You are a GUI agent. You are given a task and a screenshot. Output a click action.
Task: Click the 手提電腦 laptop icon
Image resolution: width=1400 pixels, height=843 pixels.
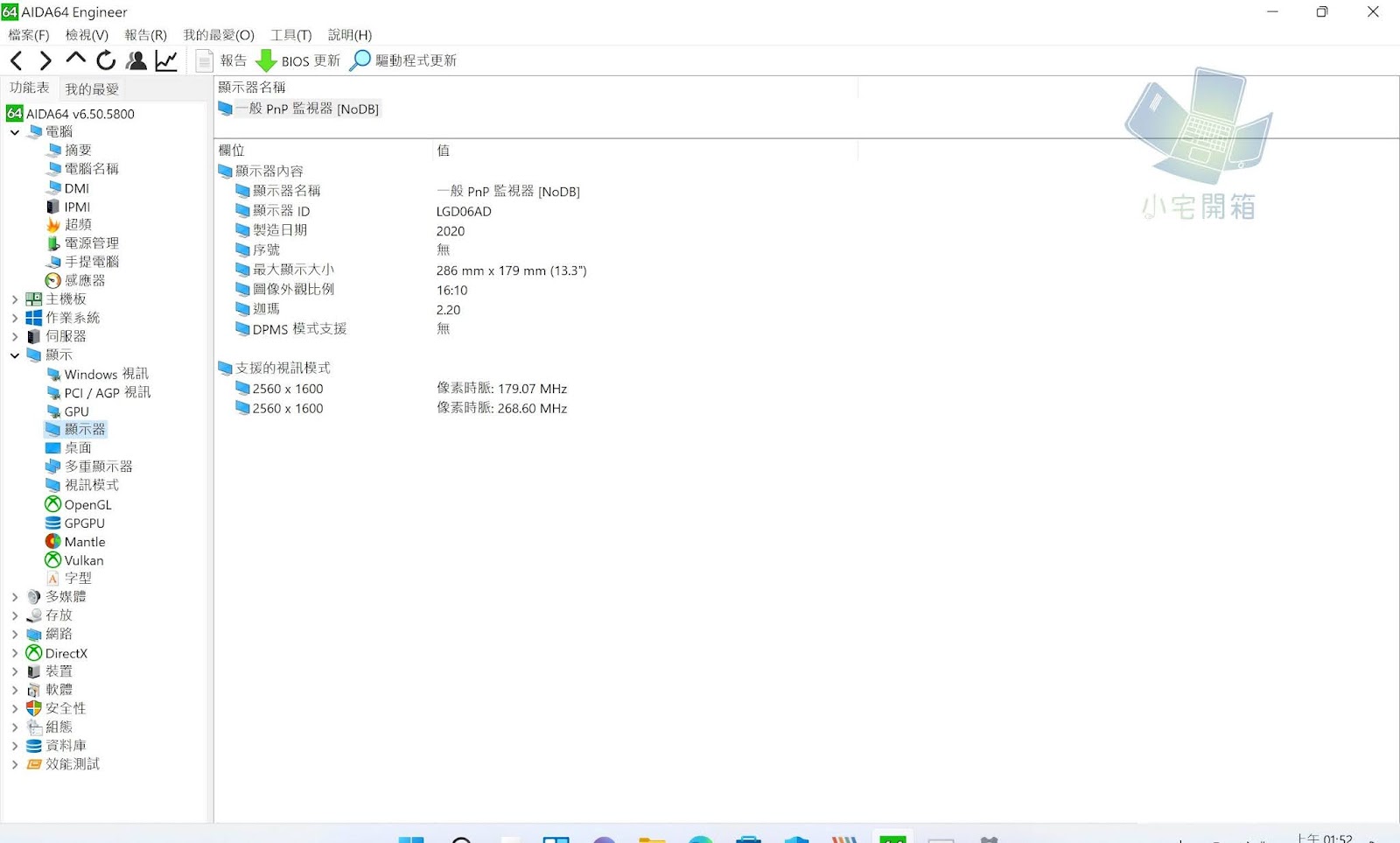pos(53,262)
